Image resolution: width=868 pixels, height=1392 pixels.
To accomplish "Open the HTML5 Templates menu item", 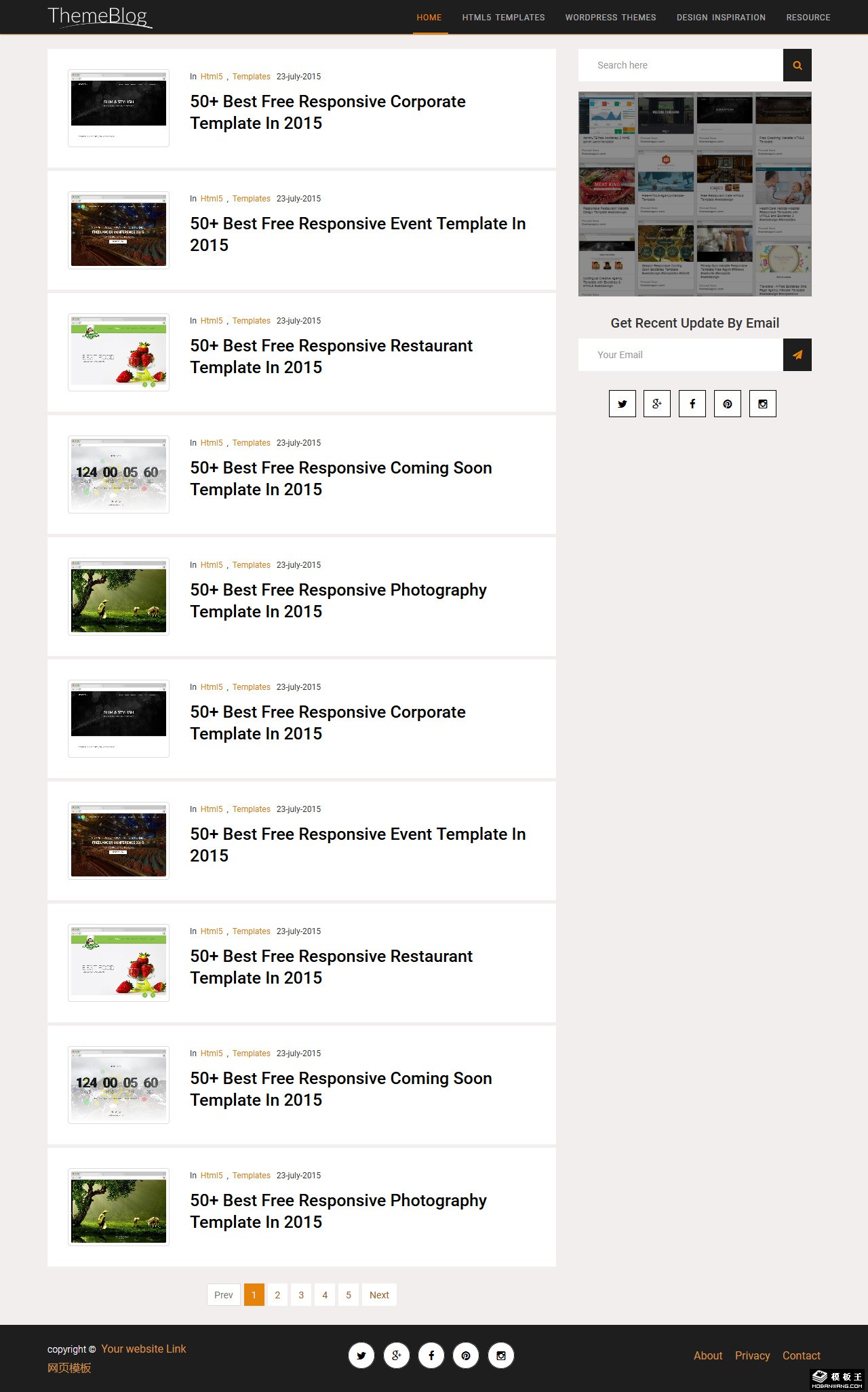I will (503, 18).
